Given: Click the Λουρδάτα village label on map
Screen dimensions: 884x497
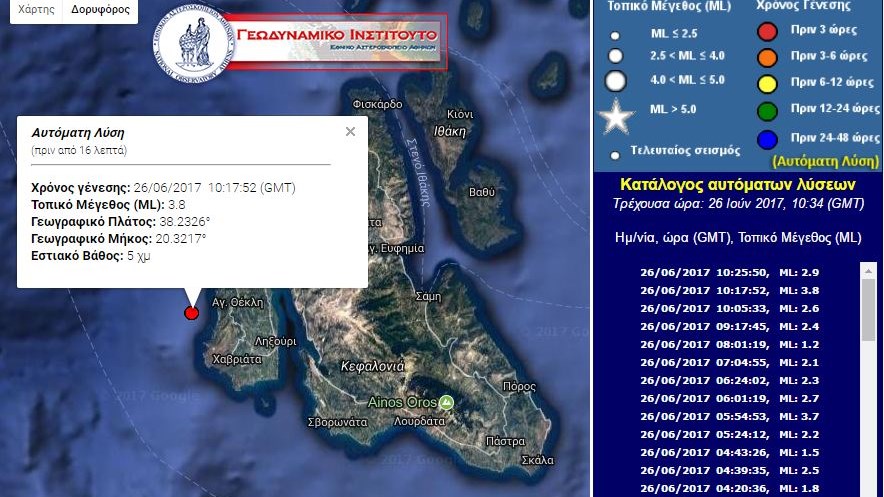Looking at the screenshot, I should [419, 421].
